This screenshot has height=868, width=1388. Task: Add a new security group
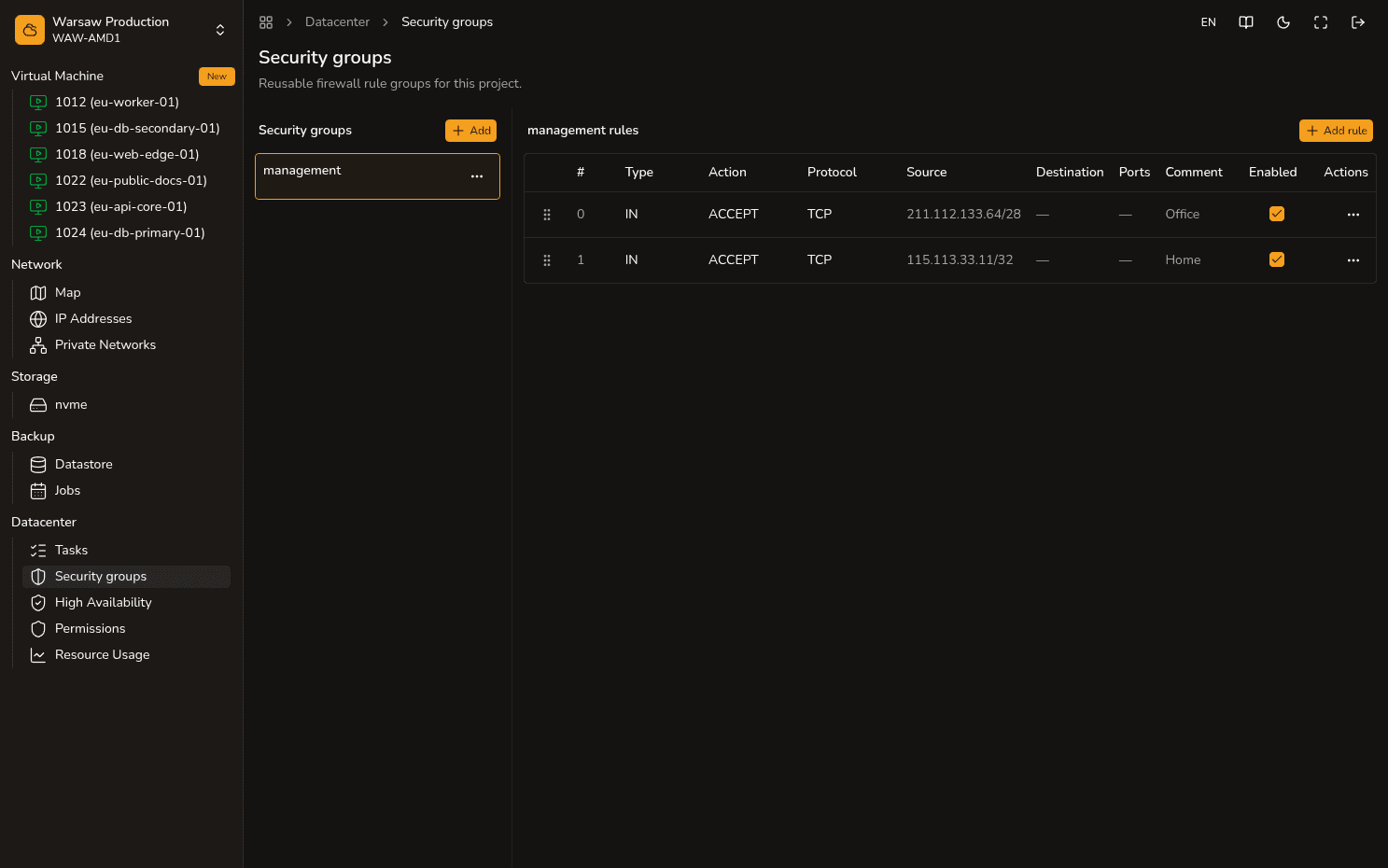(470, 131)
